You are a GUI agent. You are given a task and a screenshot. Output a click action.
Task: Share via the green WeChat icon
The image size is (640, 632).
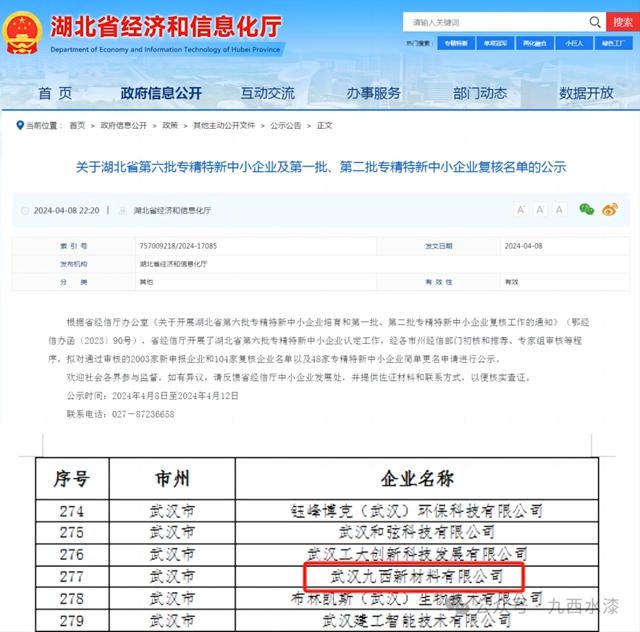pyautogui.click(x=587, y=209)
